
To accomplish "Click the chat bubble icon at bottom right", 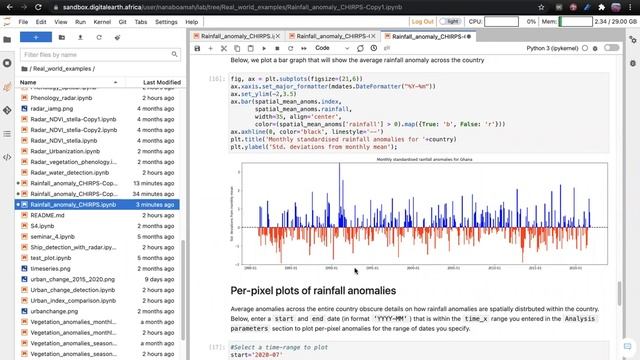I will pyautogui.click(x=627, y=347).
